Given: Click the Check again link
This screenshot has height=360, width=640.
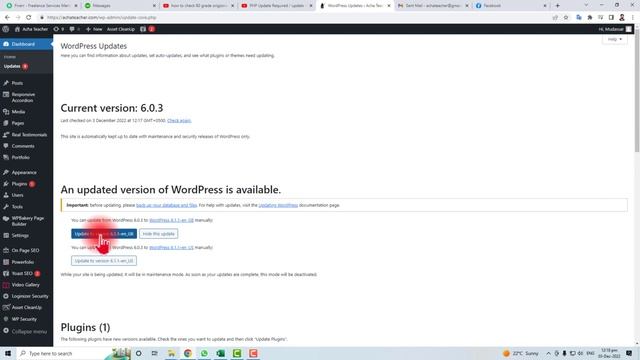Looking at the screenshot, I should [179, 120].
